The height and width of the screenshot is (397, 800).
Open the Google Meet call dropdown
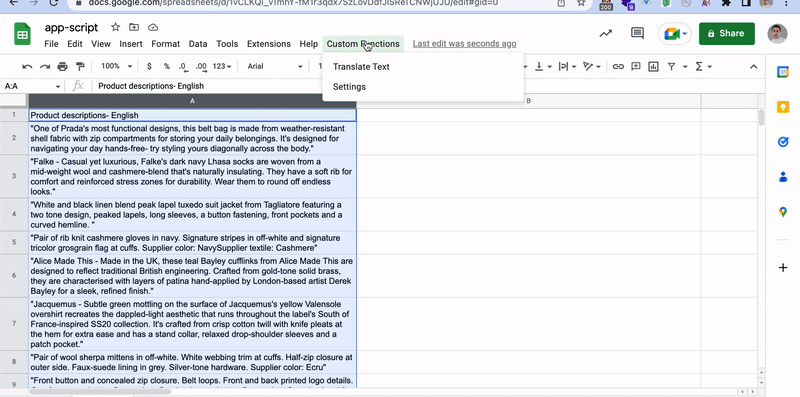coord(685,34)
